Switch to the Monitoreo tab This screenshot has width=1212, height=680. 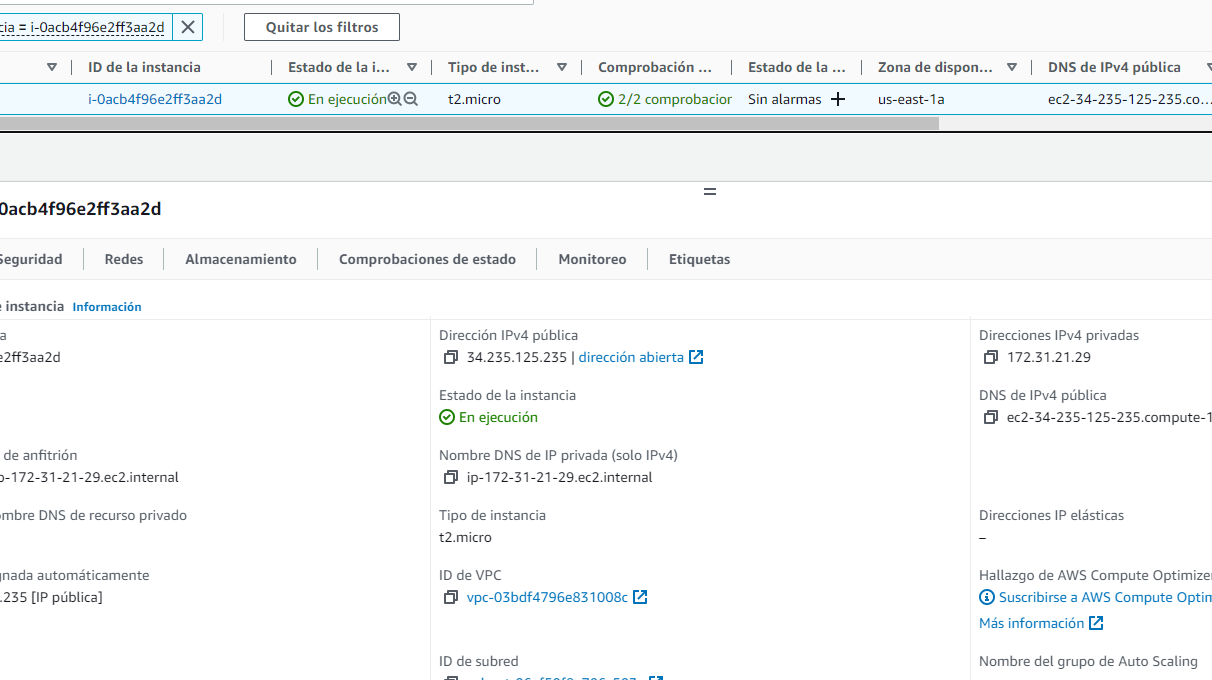click(x=592, y=258)
